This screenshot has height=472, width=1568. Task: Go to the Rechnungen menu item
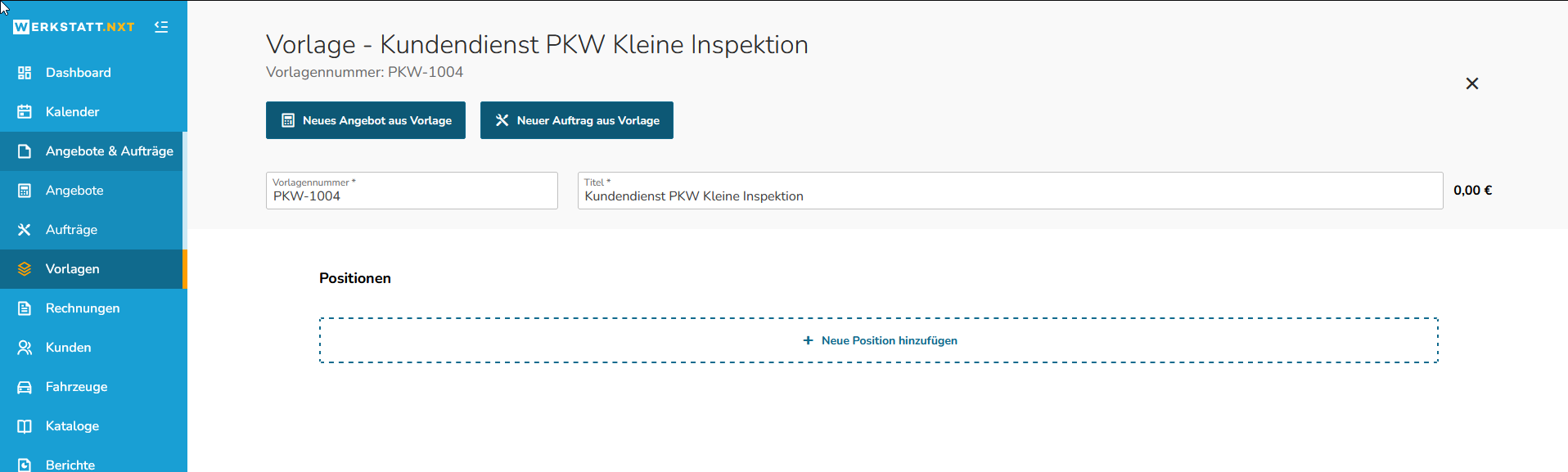coord(93,308)
